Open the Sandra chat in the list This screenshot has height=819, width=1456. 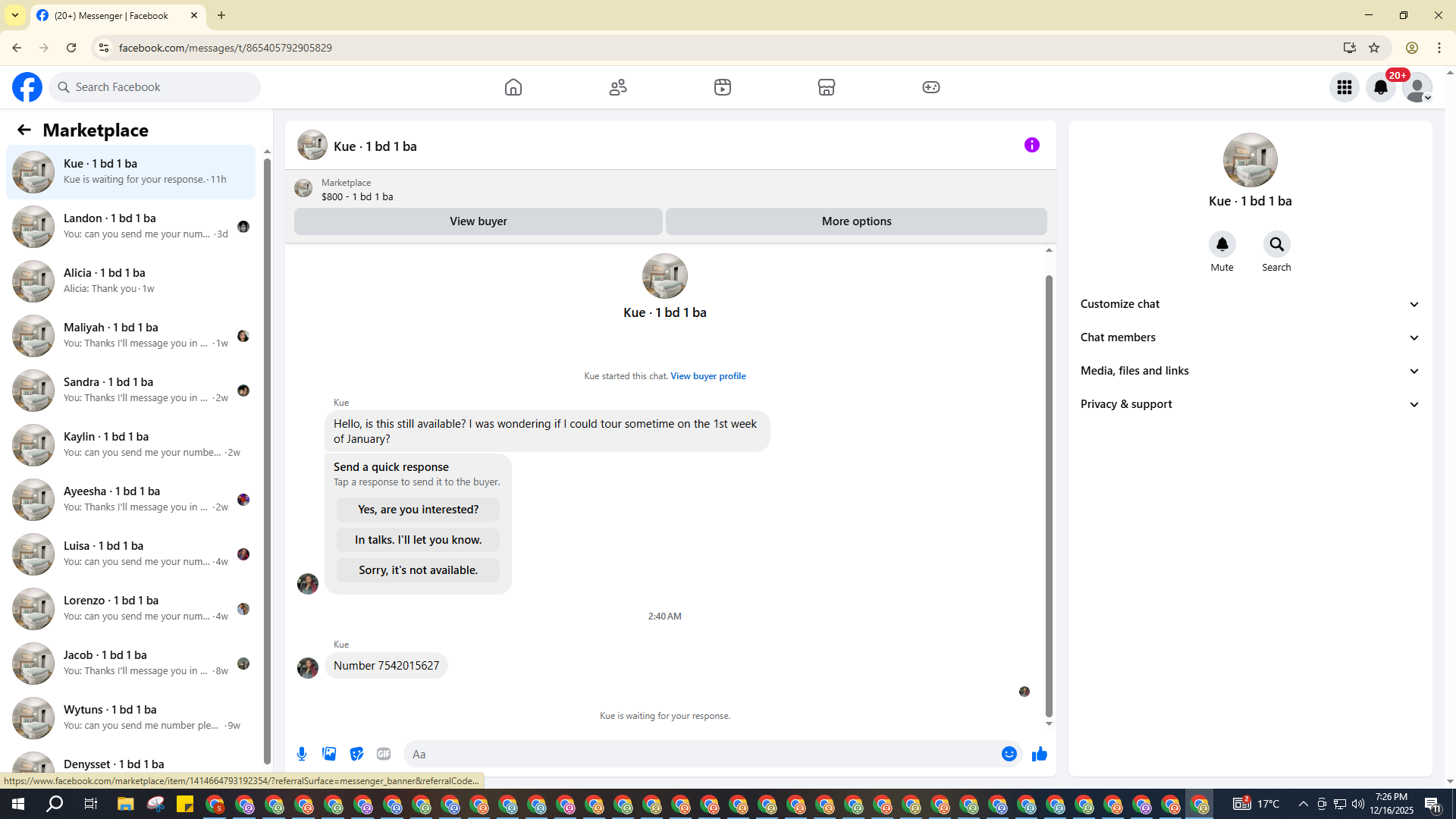pyautogui.click(x=131, y=391)
